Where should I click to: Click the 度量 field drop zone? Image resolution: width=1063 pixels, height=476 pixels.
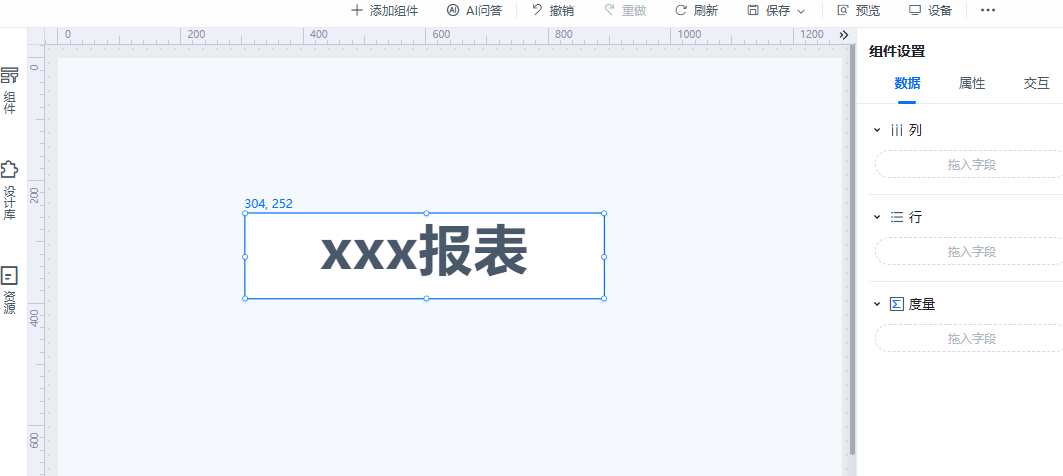tap(969, 338)
